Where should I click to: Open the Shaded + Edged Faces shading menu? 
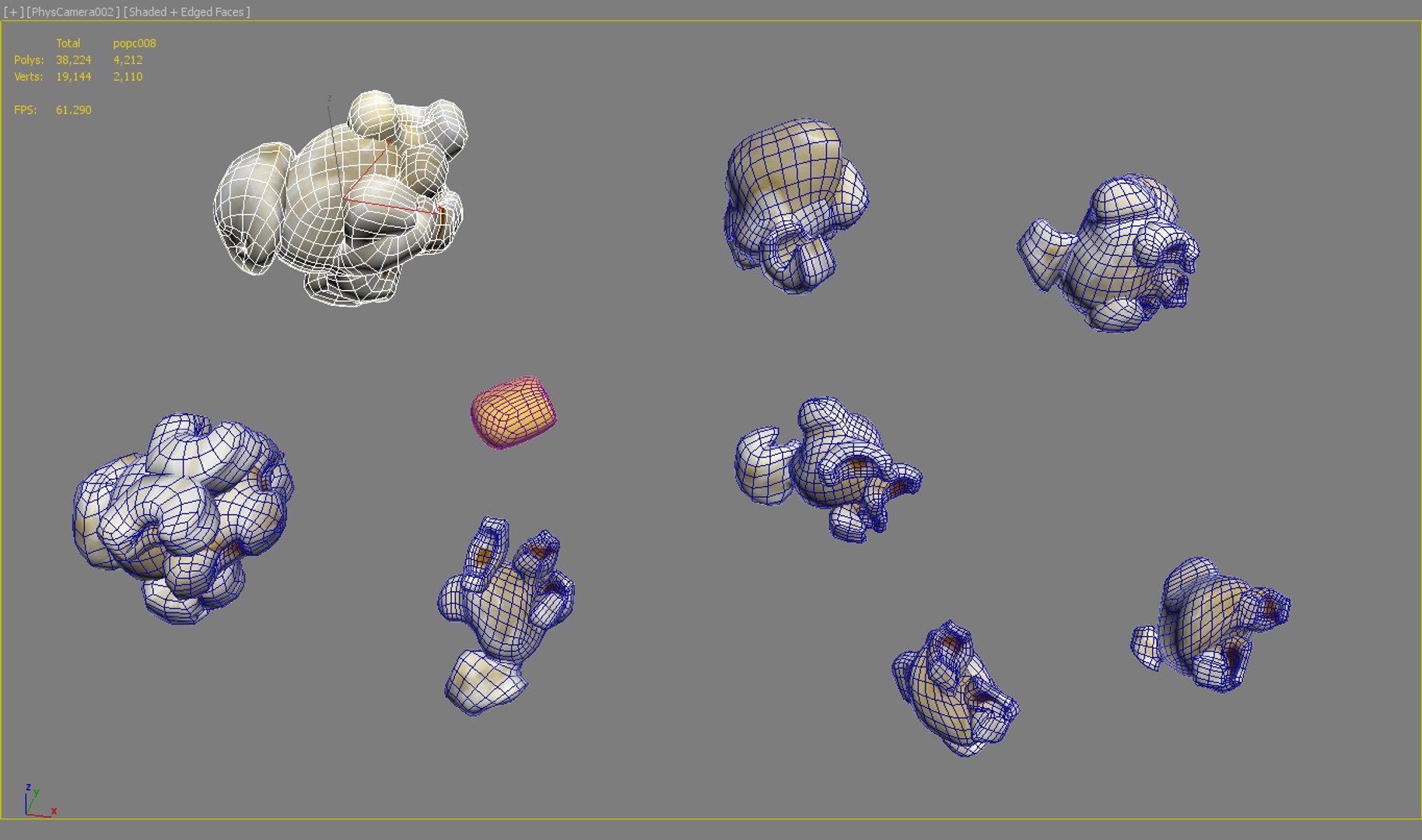point(187,12)
